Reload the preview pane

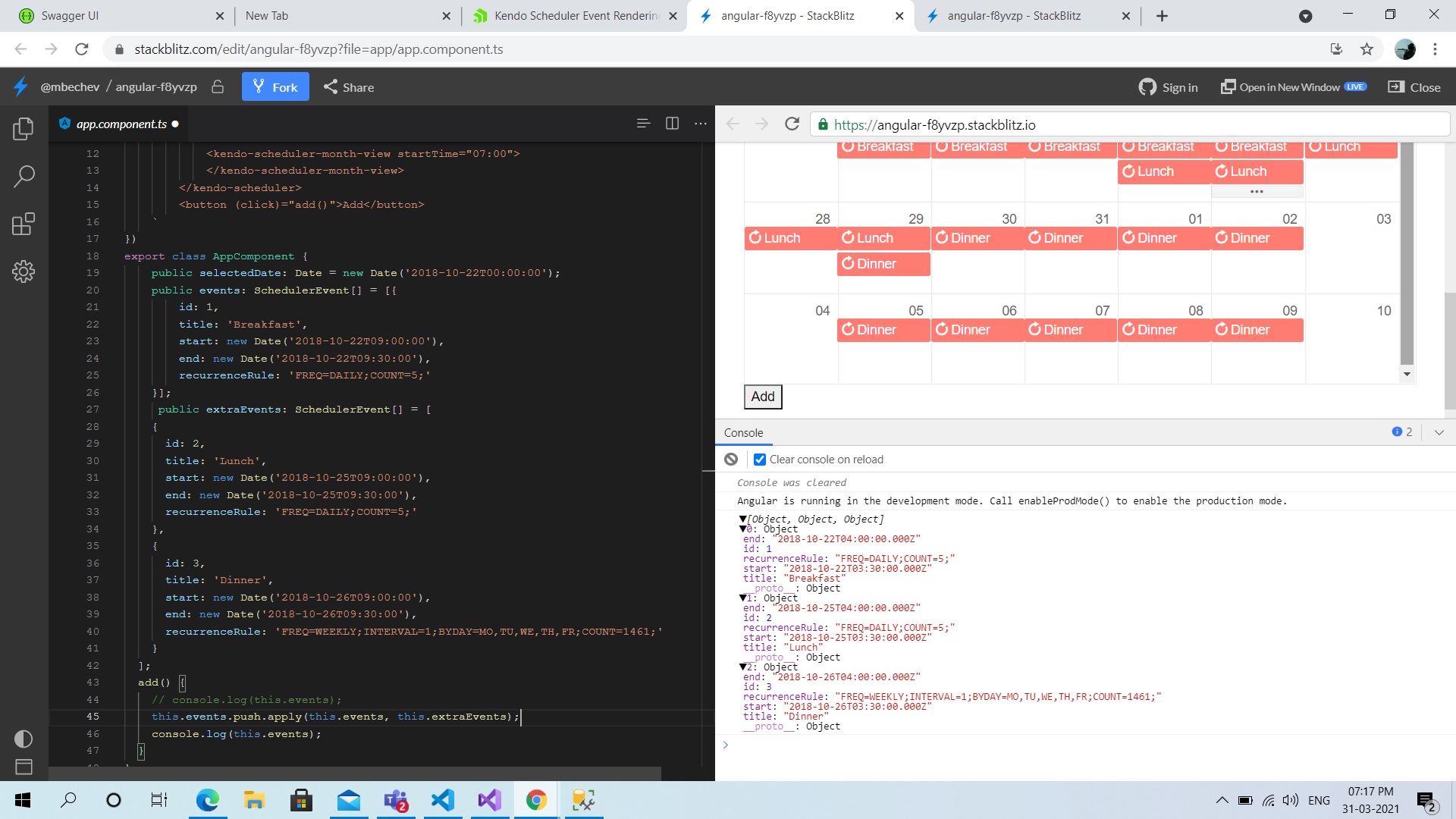(x=792, y=124)
